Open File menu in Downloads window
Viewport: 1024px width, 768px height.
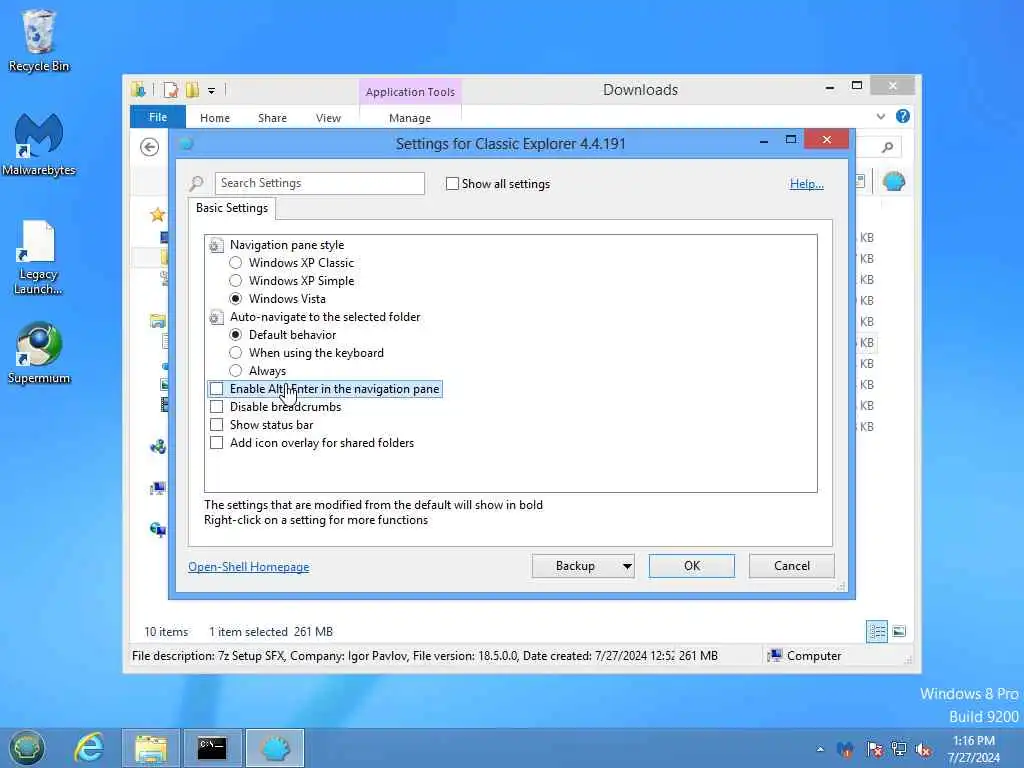click(x=158, y=118)
